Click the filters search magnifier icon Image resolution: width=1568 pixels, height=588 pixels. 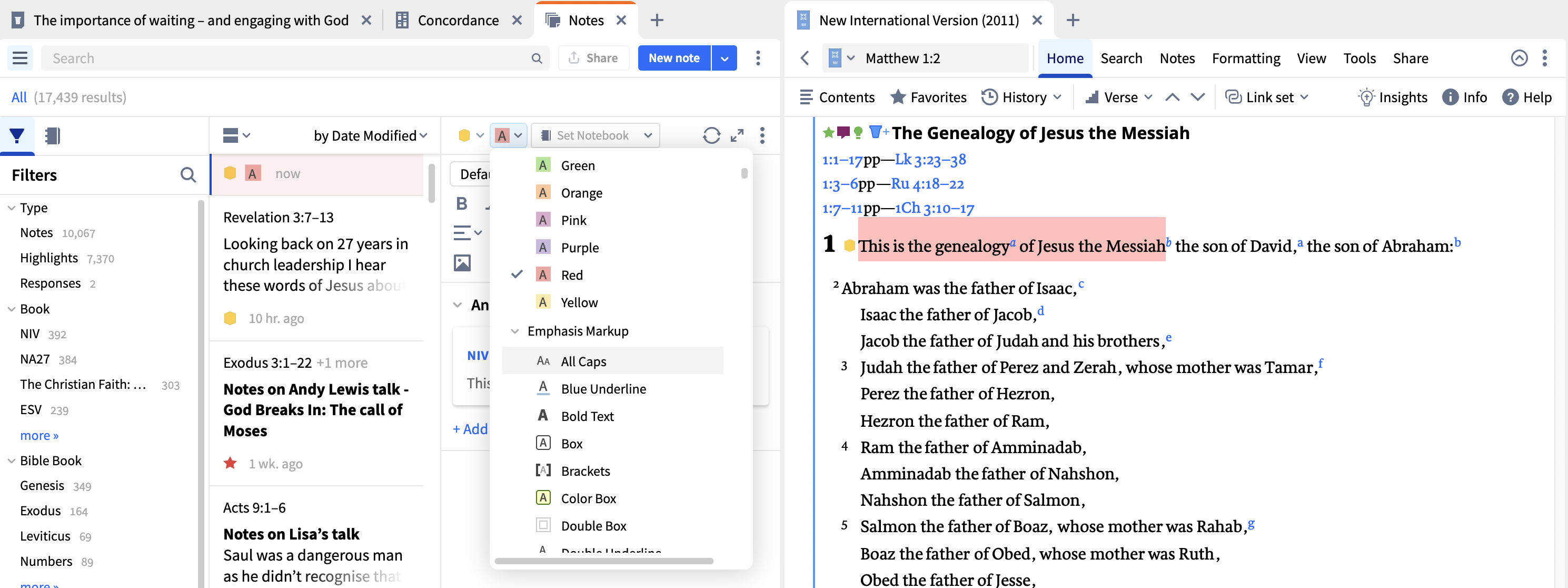pos(188,175)
